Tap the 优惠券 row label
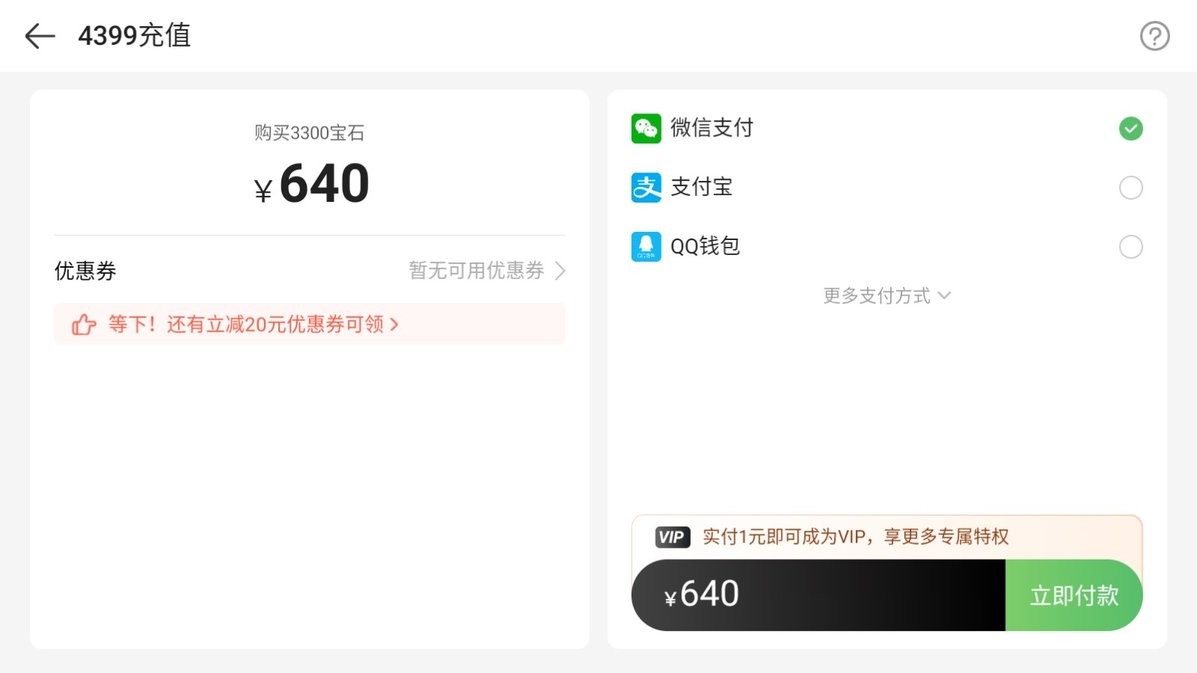 pos(86,271)
